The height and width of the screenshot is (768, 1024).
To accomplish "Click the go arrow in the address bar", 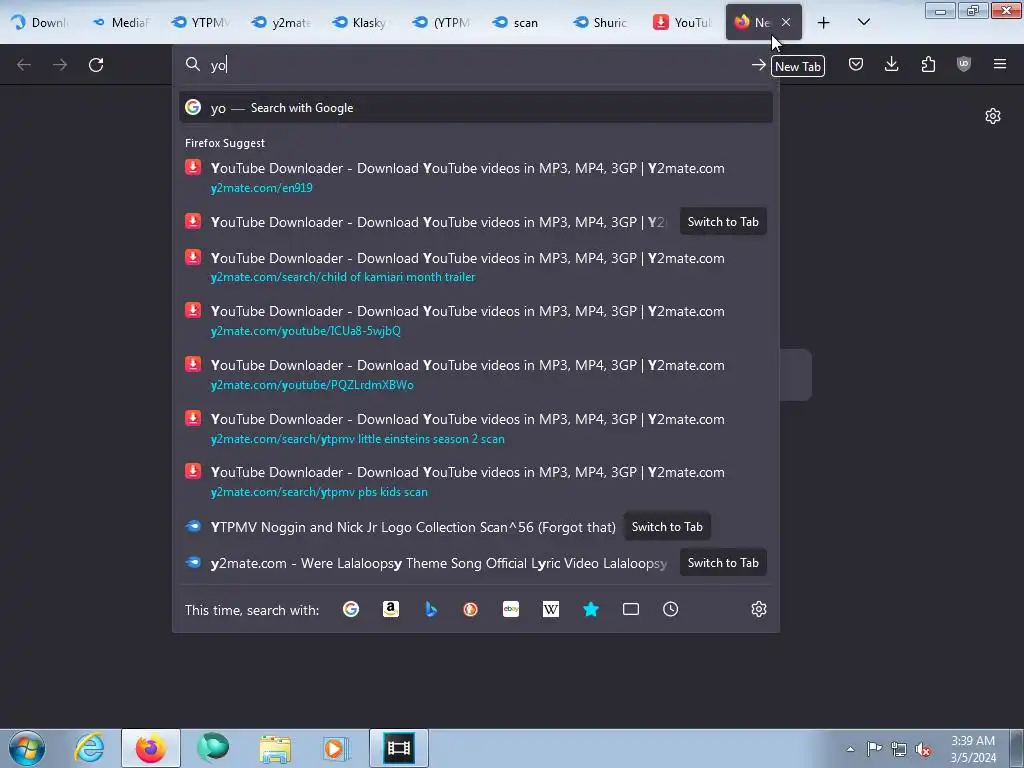I will [x=758, y=65].
